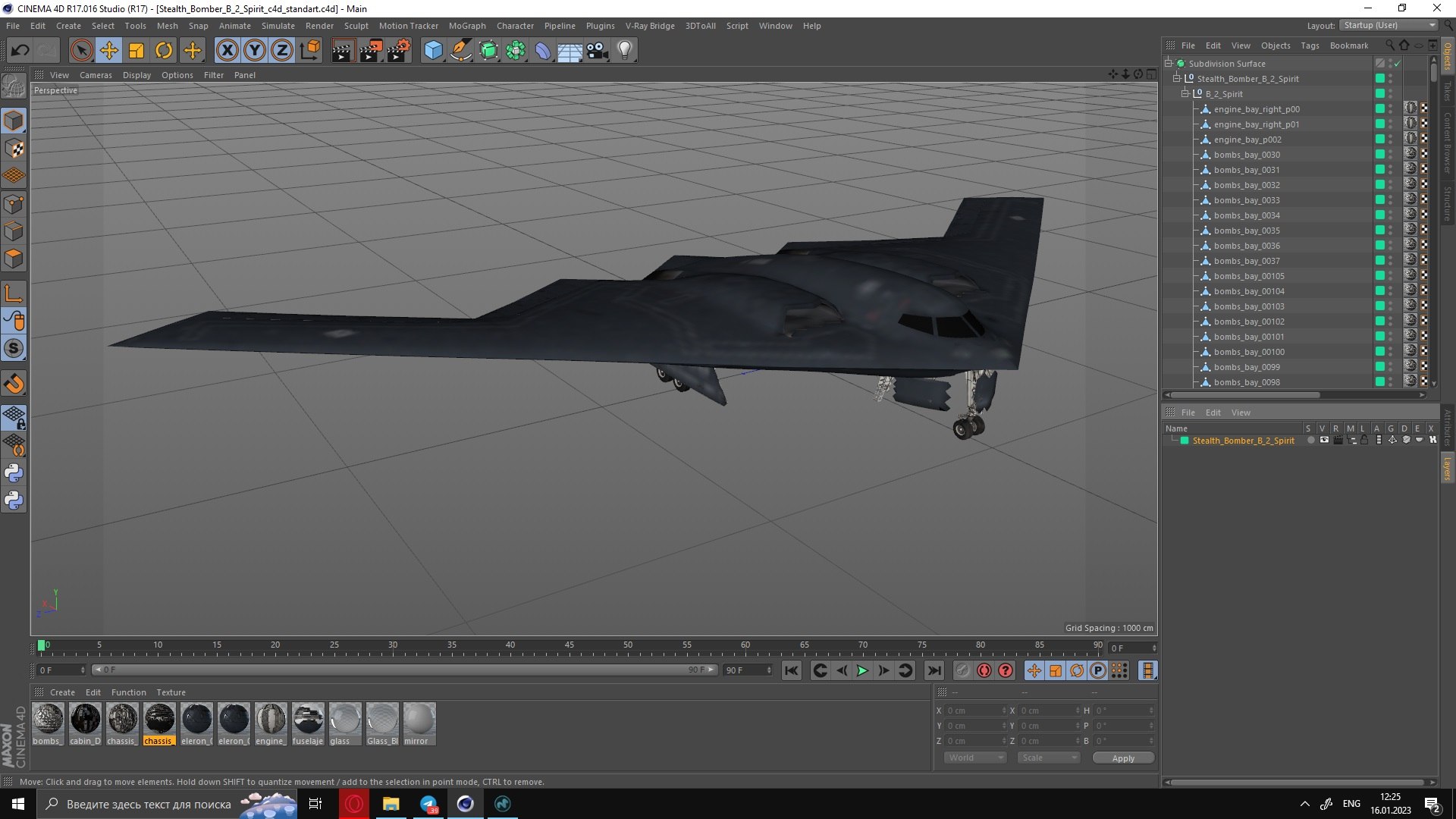Add a Camera object
The width and height of the screenshot is (1456, 819).
(598, 51)
